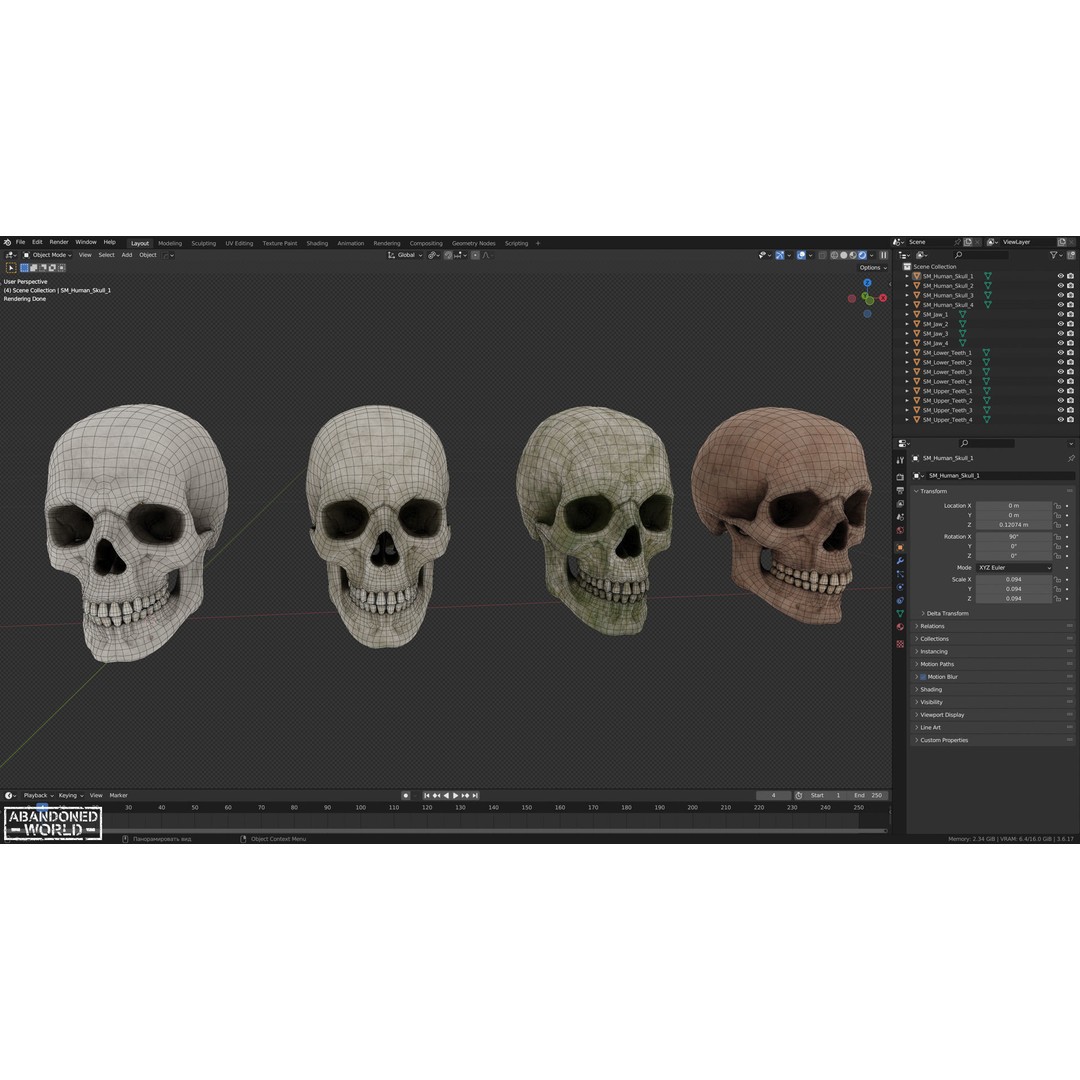Add a new ViewLayer icon
The width and height of the screenshot is (1080, 1080).
1061,242
